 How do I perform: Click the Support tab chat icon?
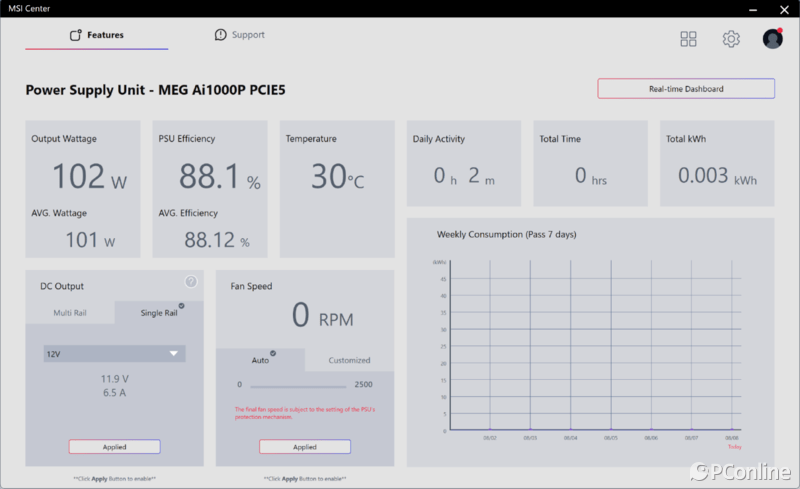click(220, 35)
